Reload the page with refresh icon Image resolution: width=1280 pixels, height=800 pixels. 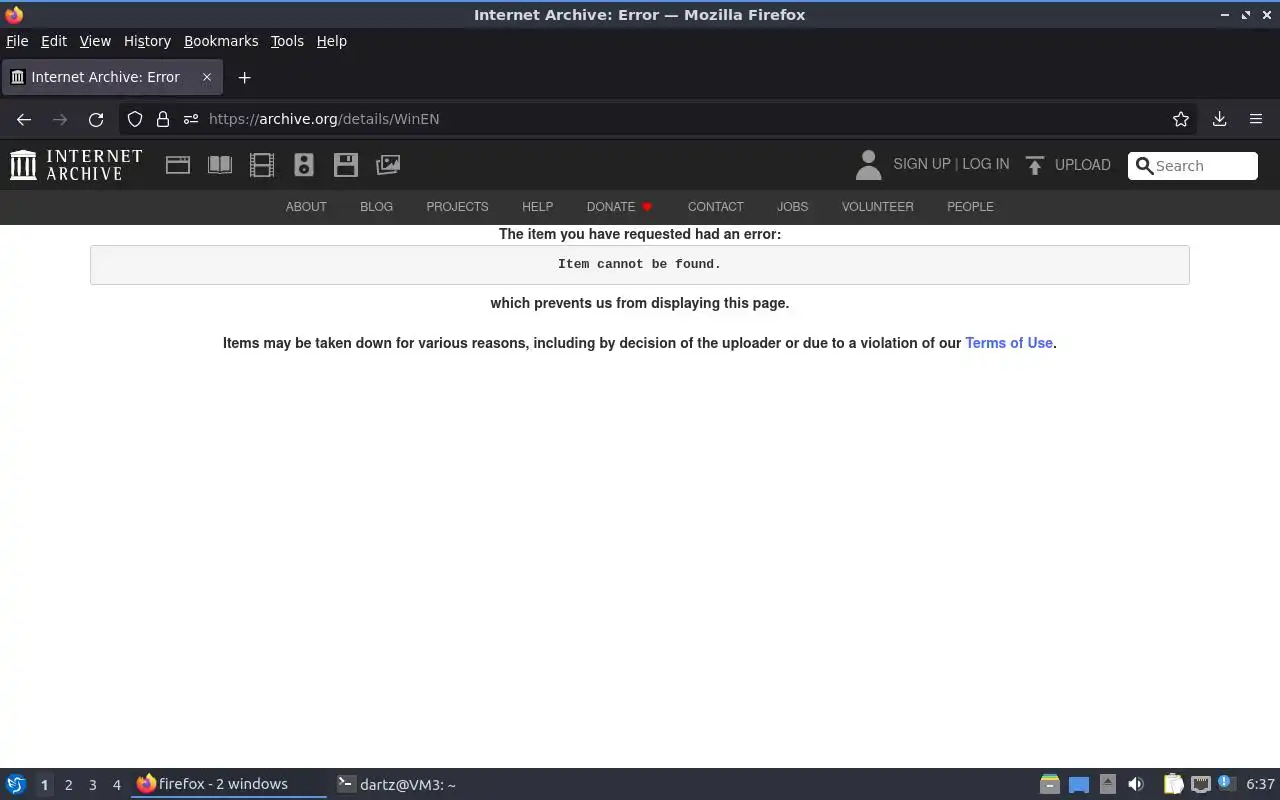click(x=96, y=119)
